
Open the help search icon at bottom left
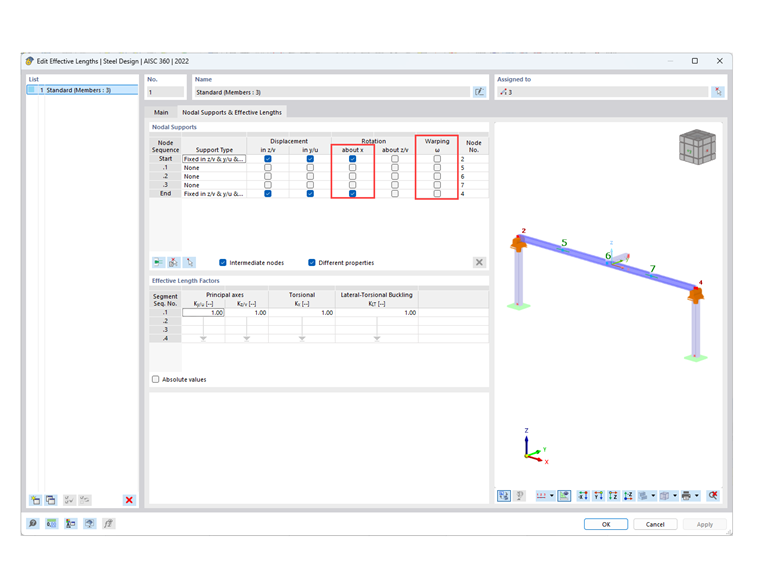pyautogui.click(x=32, y=523)
